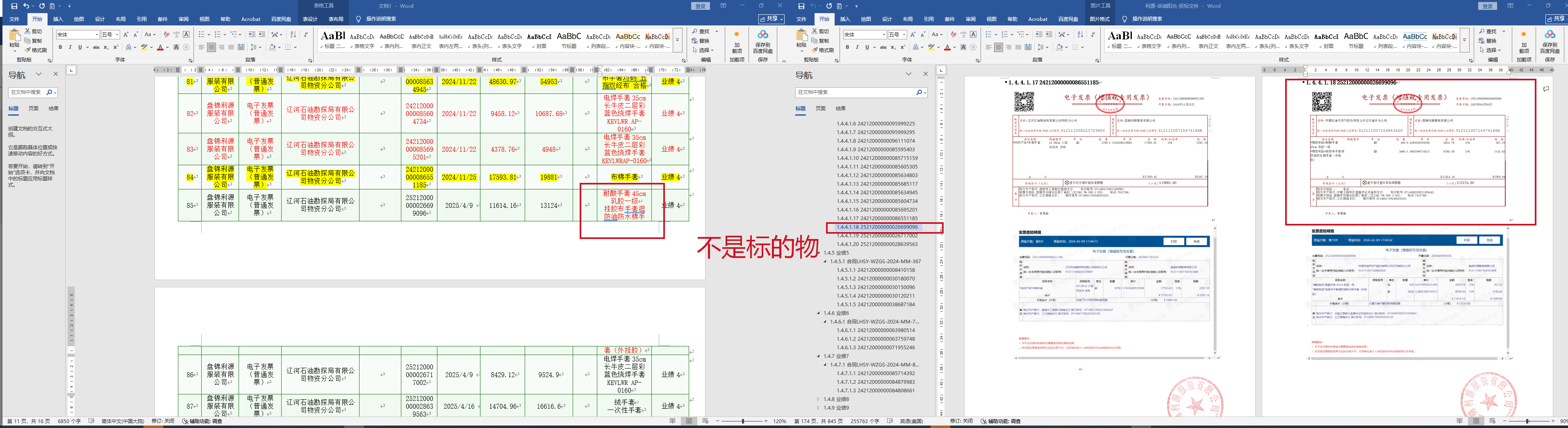The image size is (1568, 428).
Task: Show paragraph marks in left Word window
Action: click(305, 34)
